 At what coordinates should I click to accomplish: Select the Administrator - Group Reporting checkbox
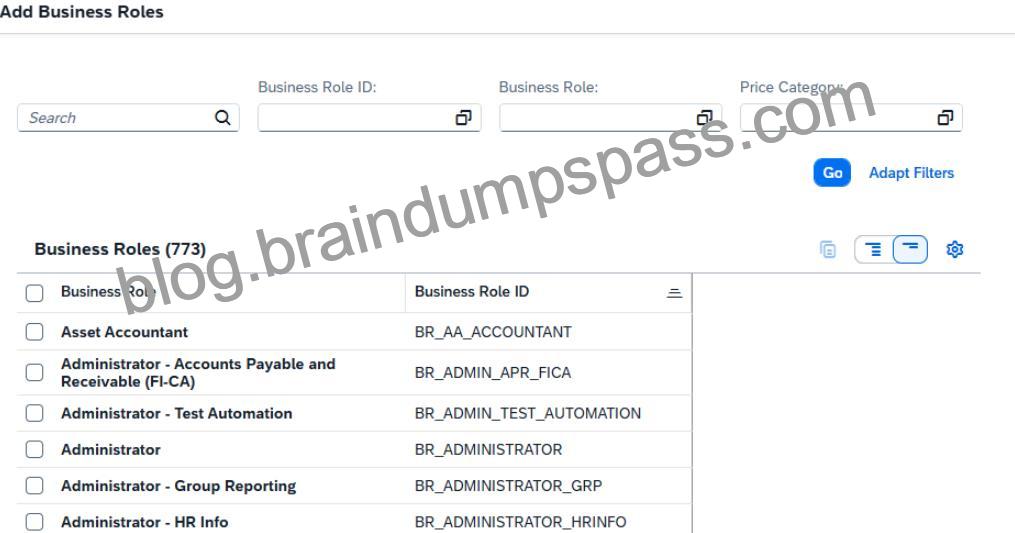point(34,486)
